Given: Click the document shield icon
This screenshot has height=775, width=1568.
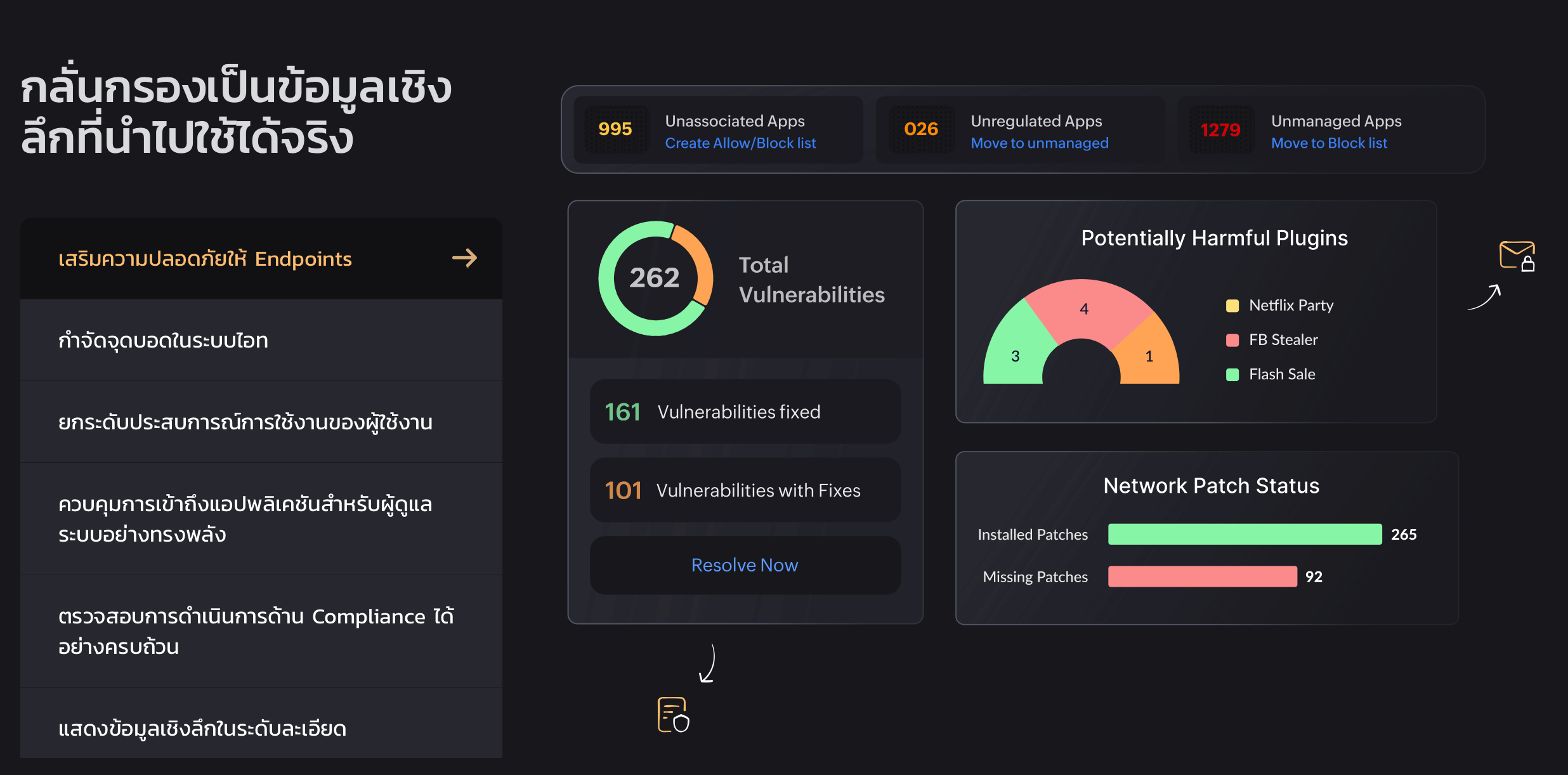Looking at the screenshot, I should click(x=673, y=715).
